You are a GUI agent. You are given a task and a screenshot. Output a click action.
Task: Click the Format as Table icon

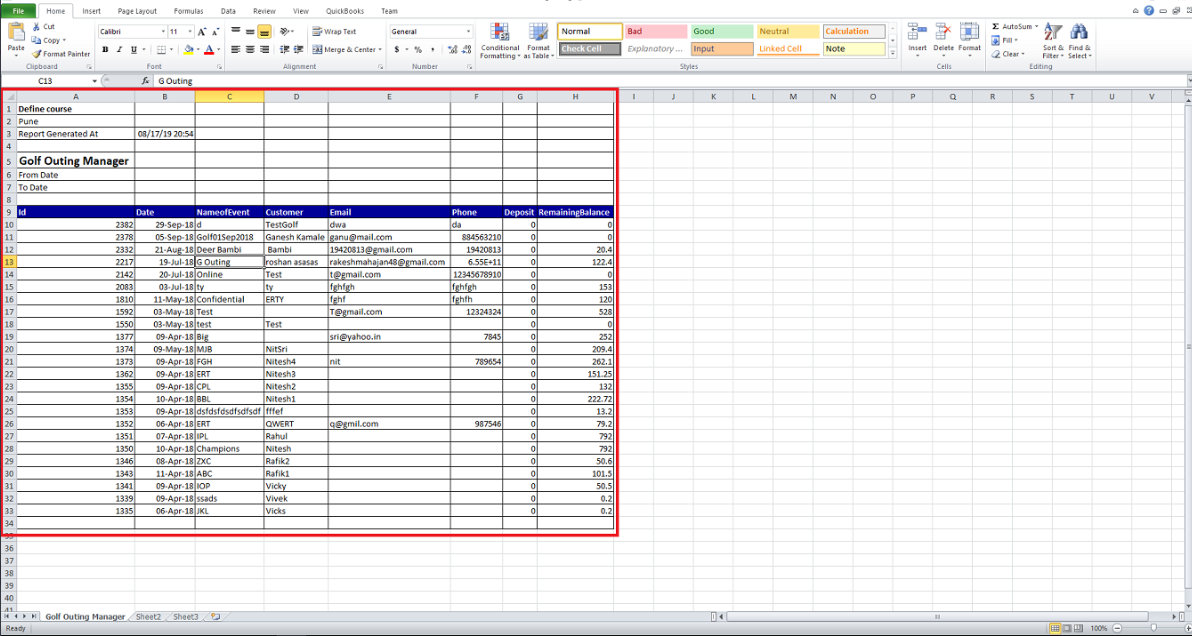[539, 40]
